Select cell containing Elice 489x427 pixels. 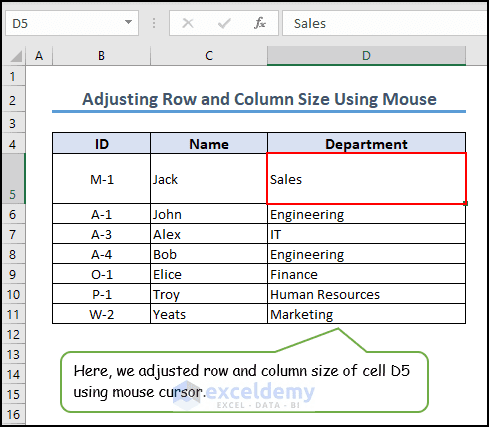coord(209,274)
